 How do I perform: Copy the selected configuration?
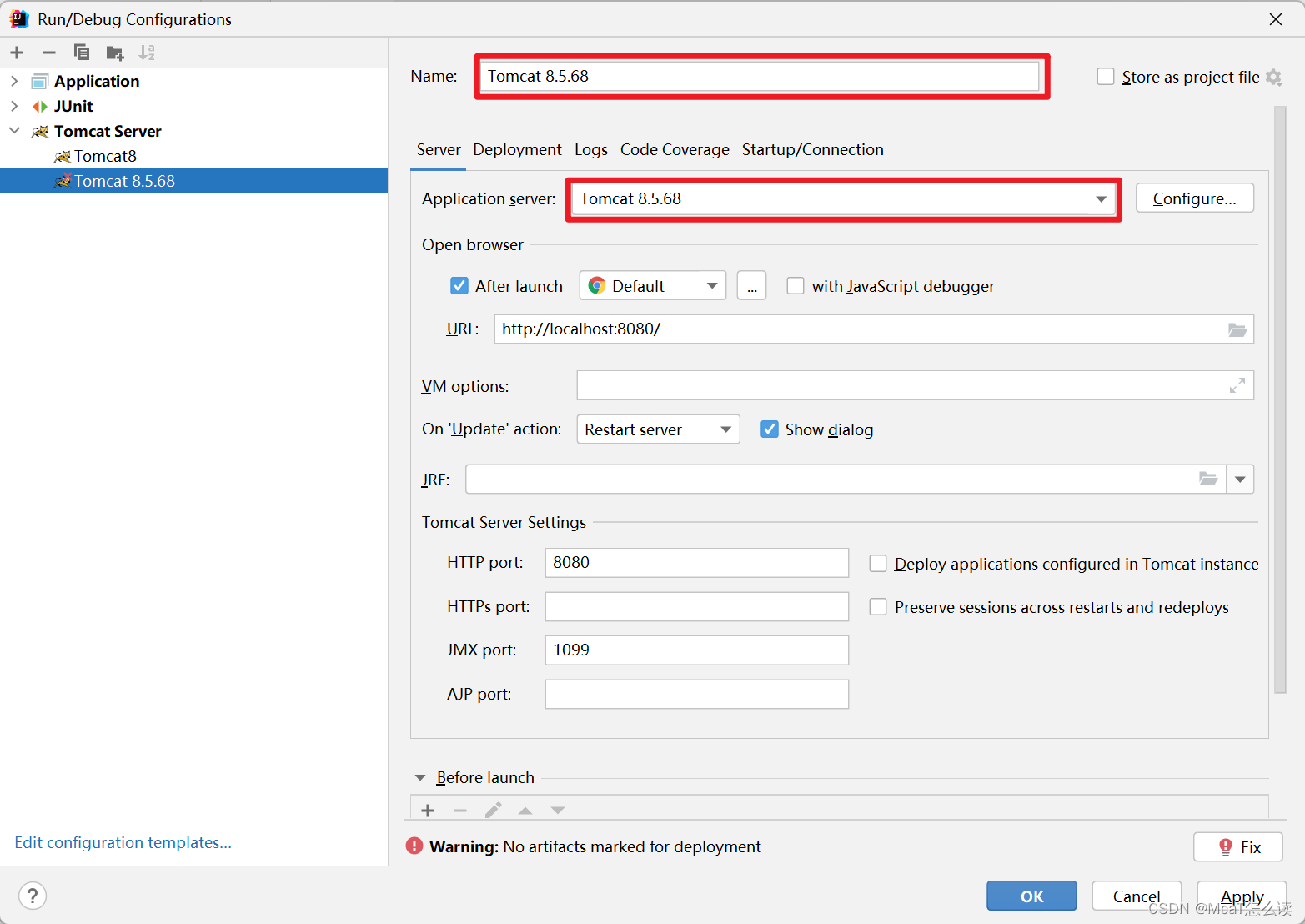pyautogui.click(x=82, y=53)
